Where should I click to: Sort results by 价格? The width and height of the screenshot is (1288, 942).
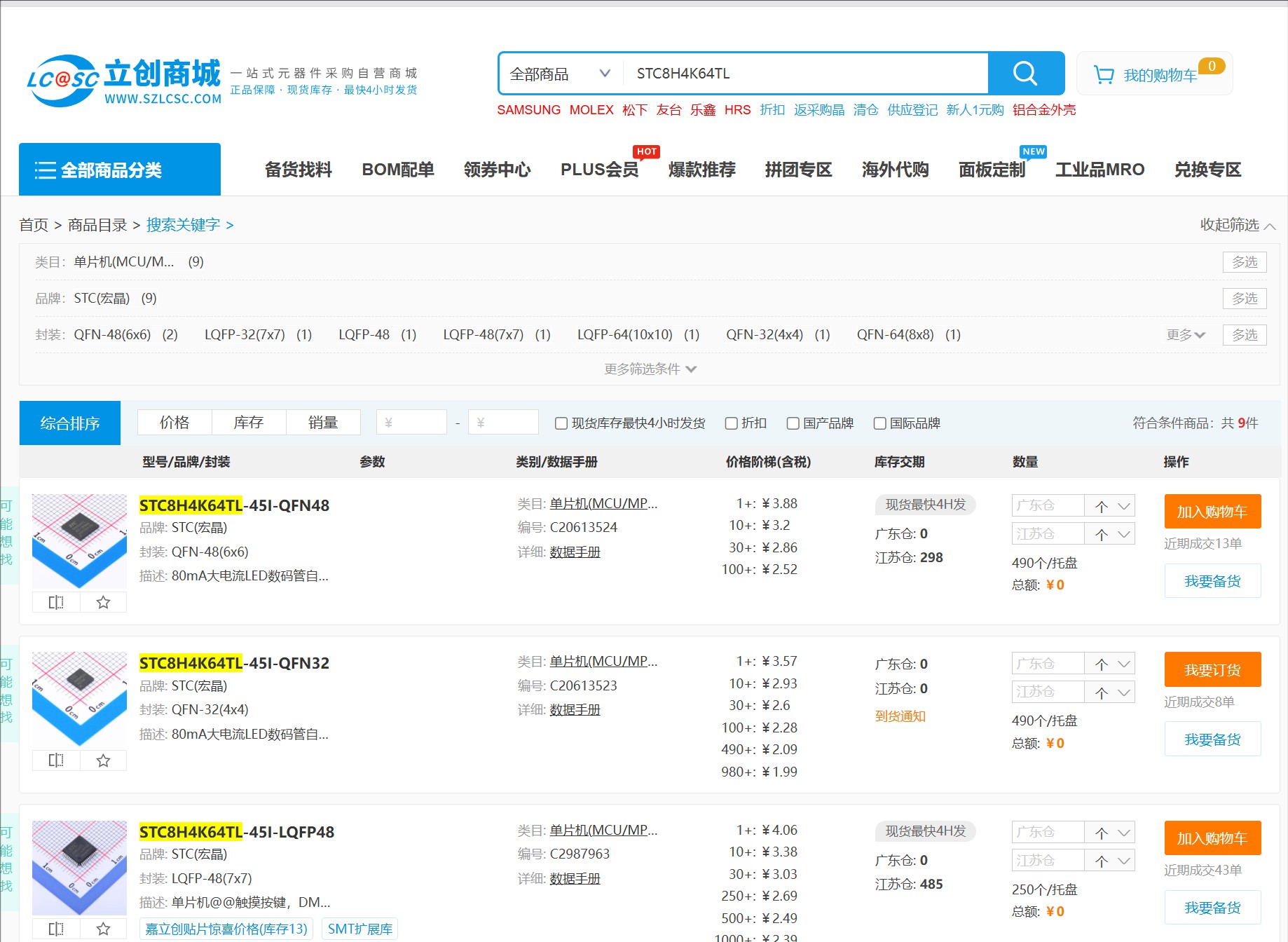coord(174,423)
